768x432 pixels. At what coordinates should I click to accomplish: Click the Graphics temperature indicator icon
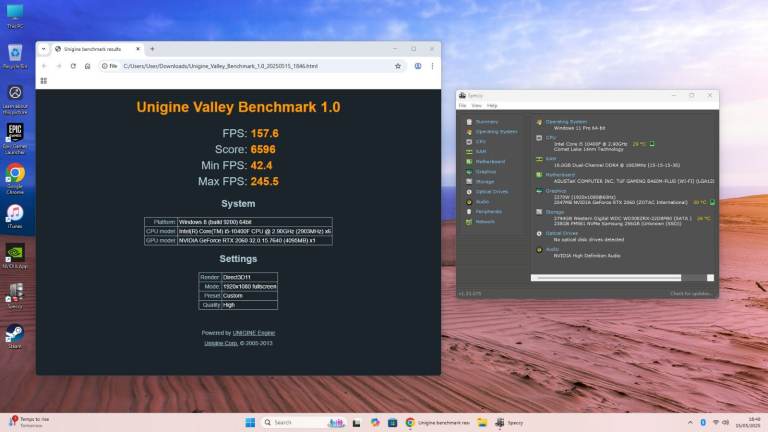pos(712,202)
